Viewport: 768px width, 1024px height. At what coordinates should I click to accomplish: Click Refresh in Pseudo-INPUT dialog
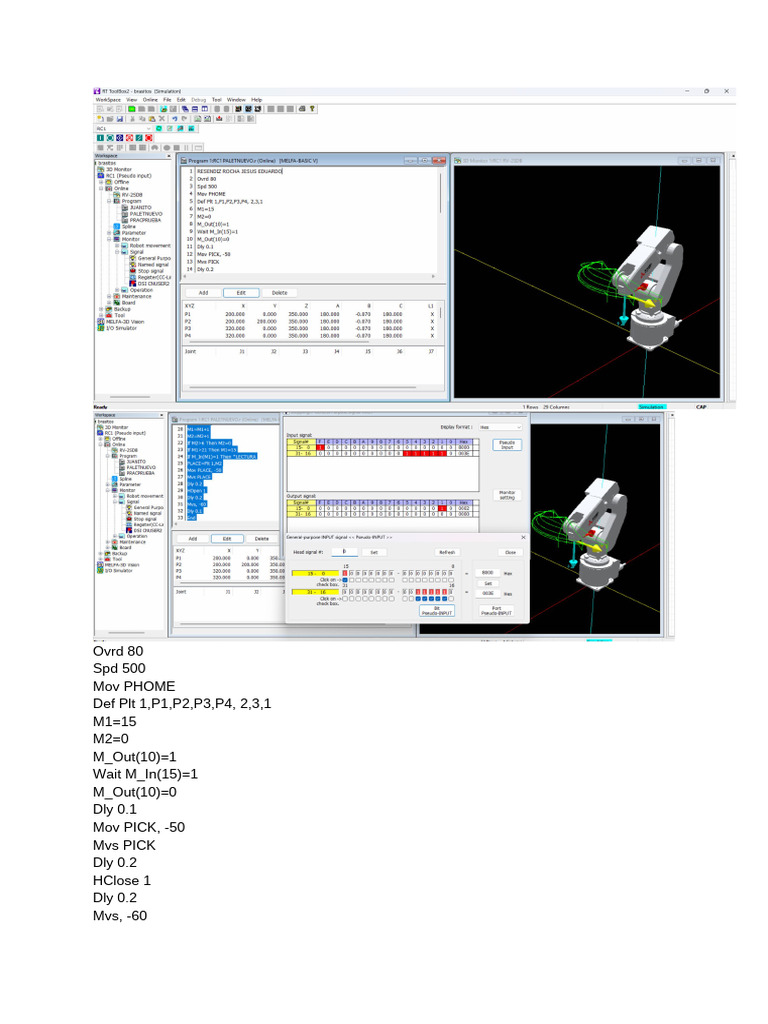(447, 552)
